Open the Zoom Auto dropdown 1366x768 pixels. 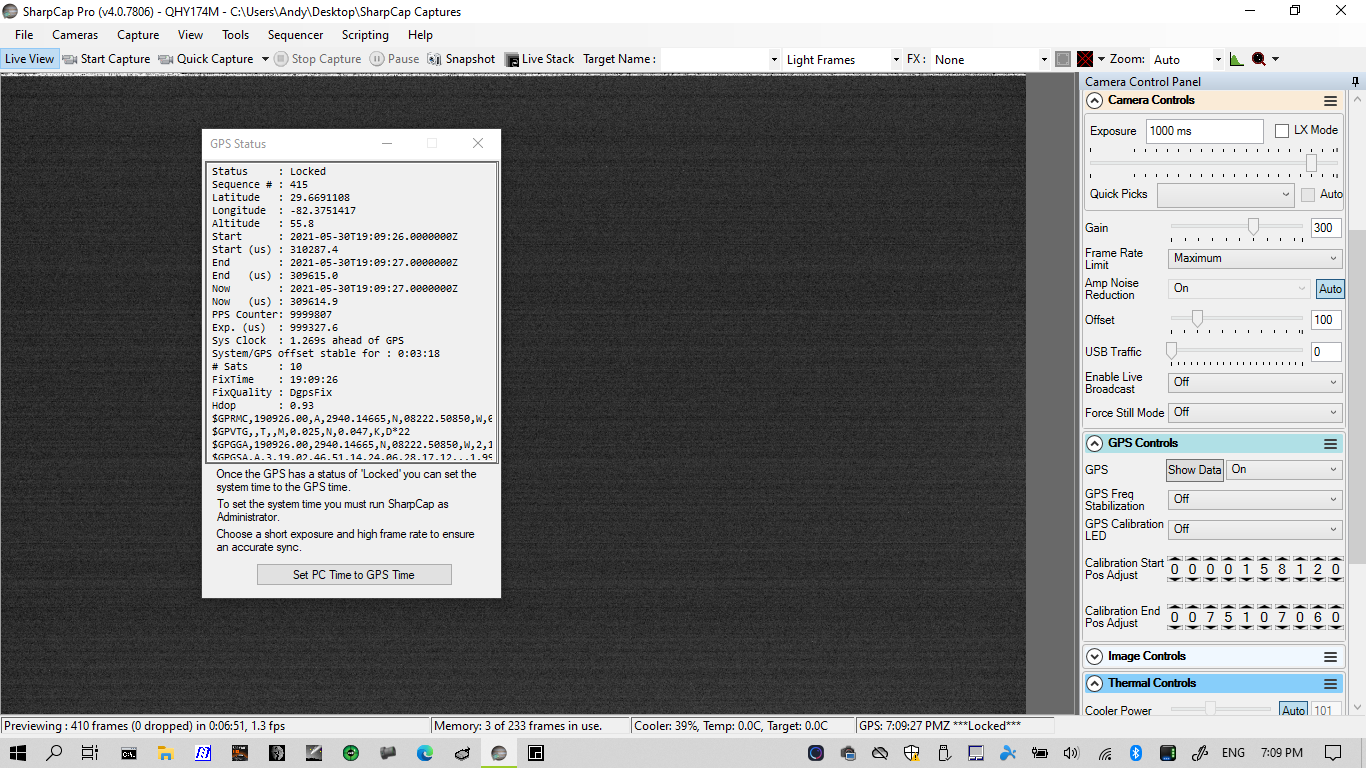click(1217, 60)
